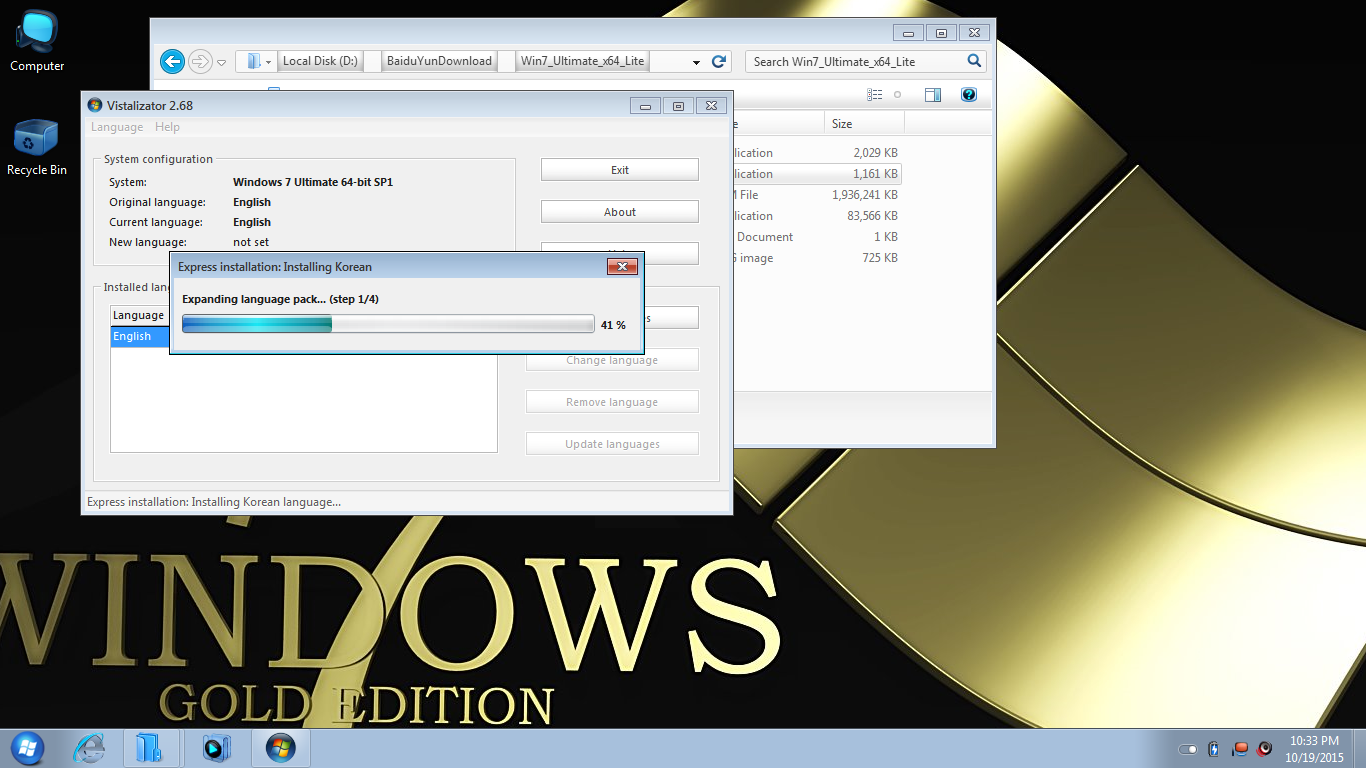Click the Vistalizator title bar icon
Screen dimensions: 1366x768
point(95,105)
